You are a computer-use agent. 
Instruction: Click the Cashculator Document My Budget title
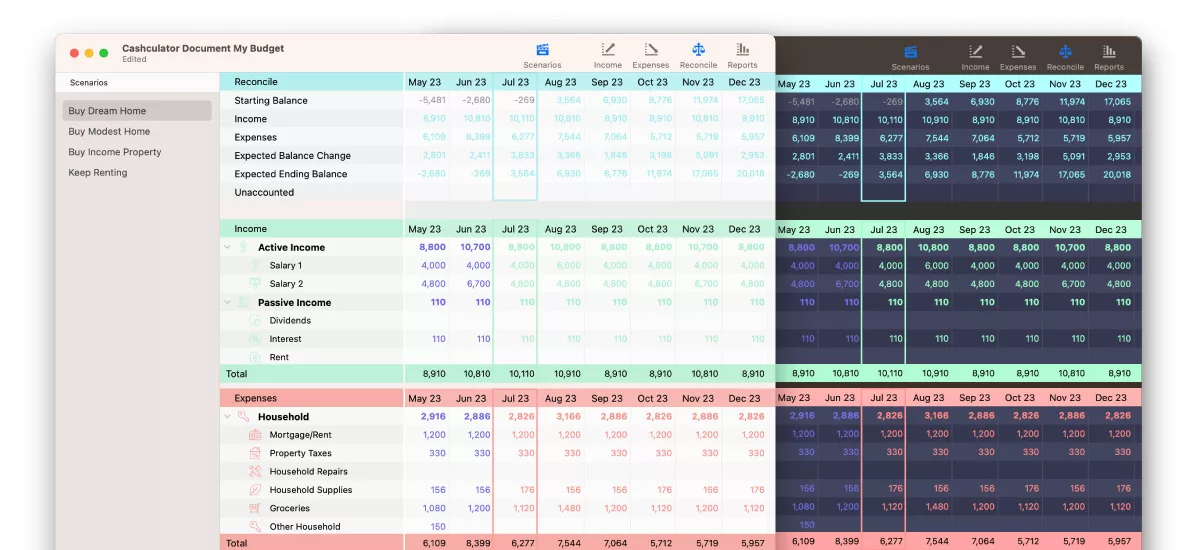203,48
